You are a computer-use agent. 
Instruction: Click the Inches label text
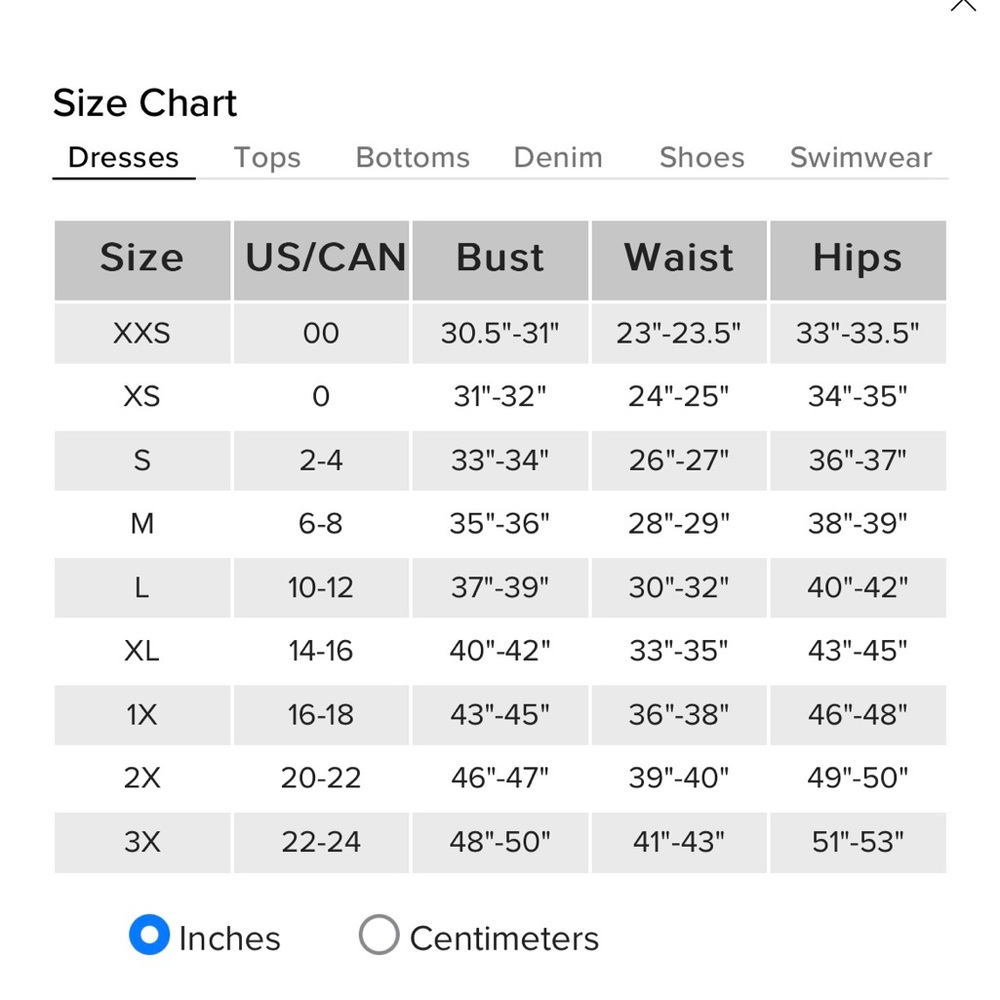230,939
